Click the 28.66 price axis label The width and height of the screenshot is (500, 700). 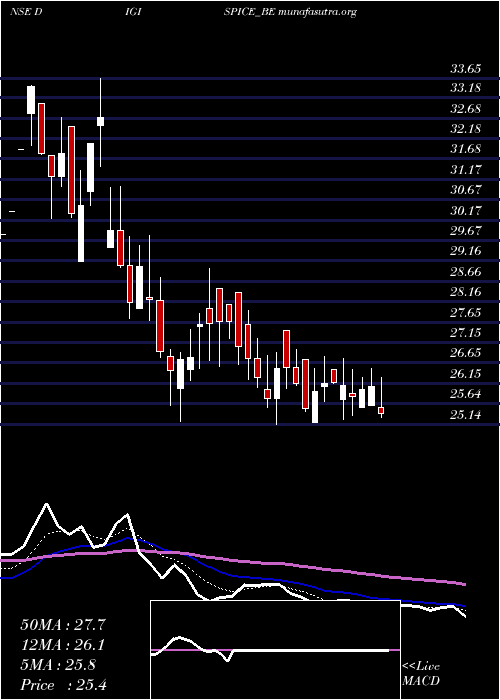coord(465,271)
